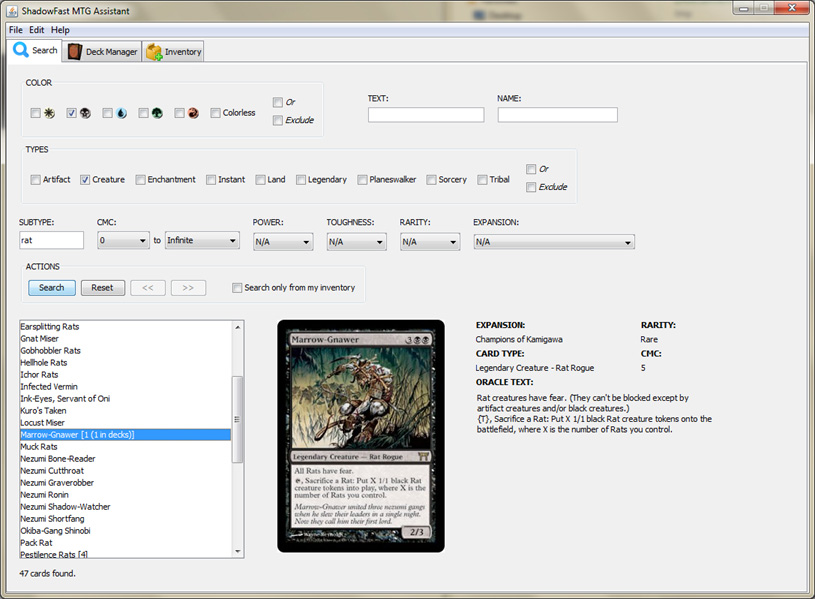The image size is (815, 599).
Task: Check the Or option under TYPES
Action: (x=531, y=169)
